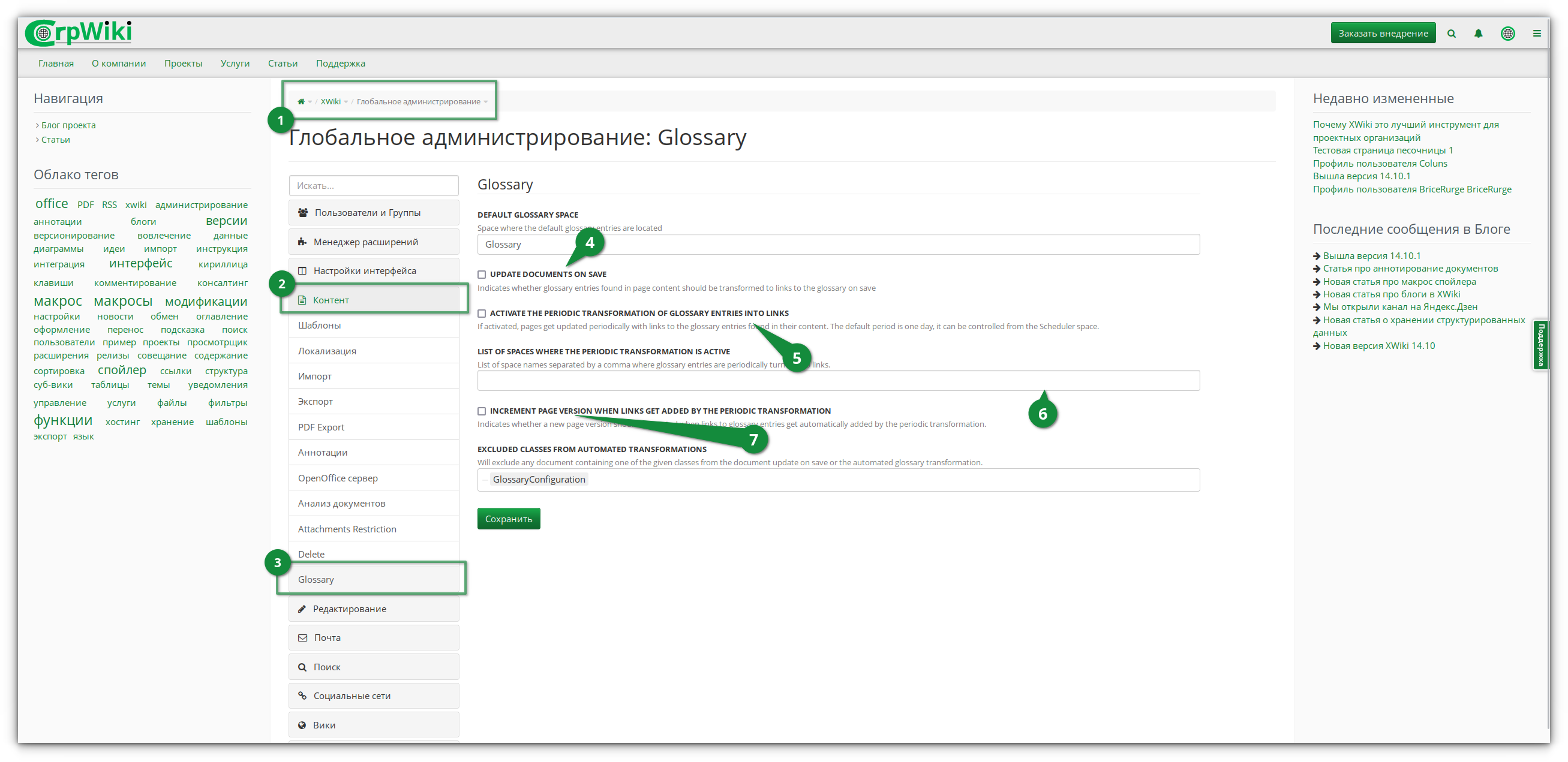The width and height of the screenshot is (1568, 762).
Task: Click Default glossary space field
Action: [x=838, y=245]
